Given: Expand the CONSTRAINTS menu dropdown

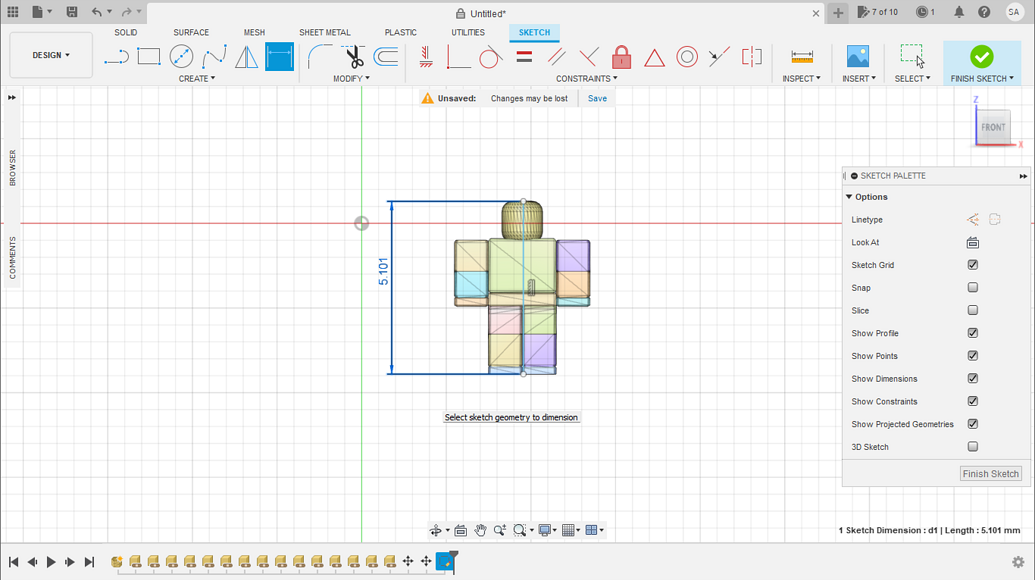Looking at the screenshot, I should tap(587, 79).
